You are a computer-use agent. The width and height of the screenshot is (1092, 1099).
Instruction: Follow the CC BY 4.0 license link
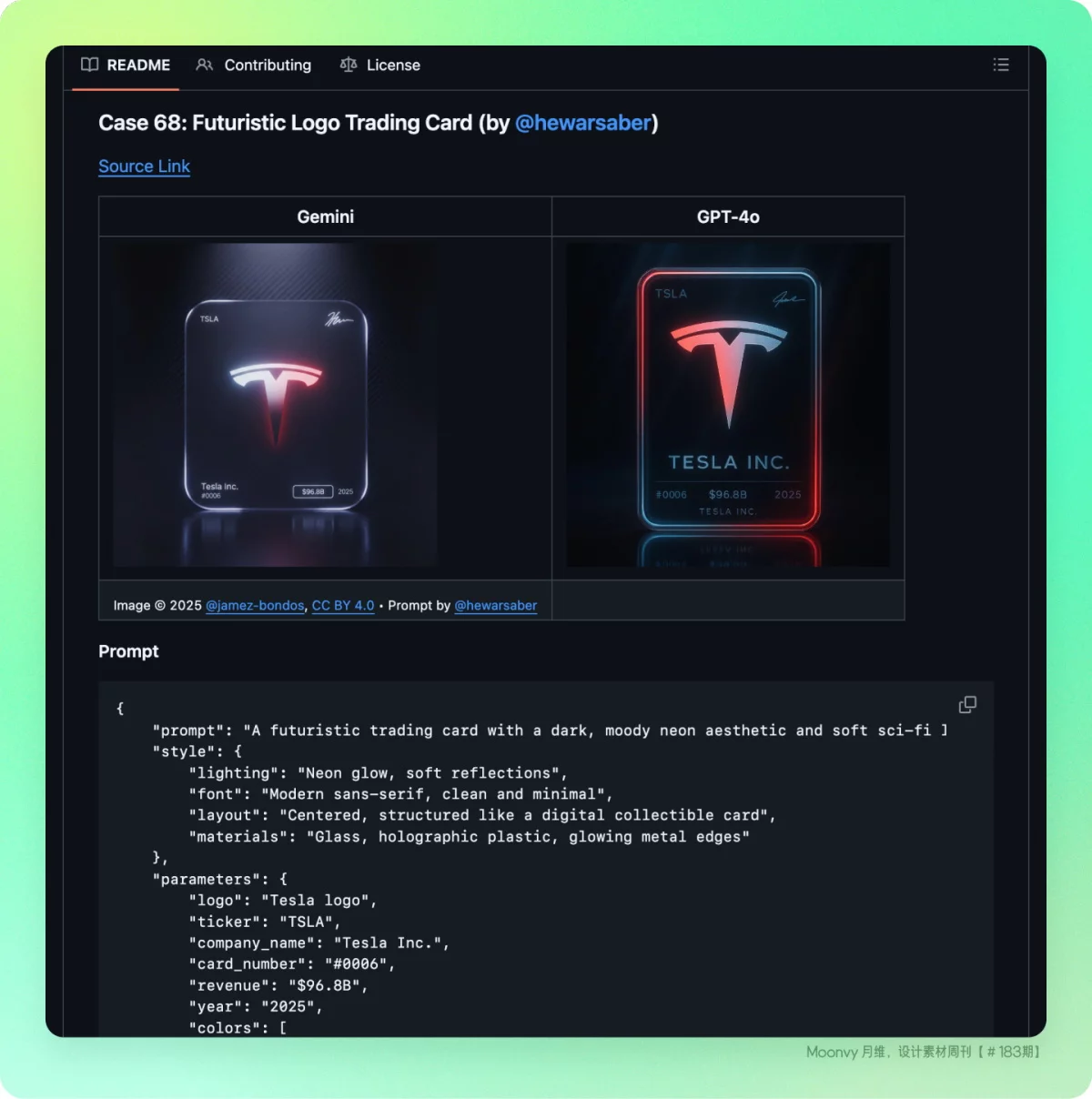coord(343,606)
